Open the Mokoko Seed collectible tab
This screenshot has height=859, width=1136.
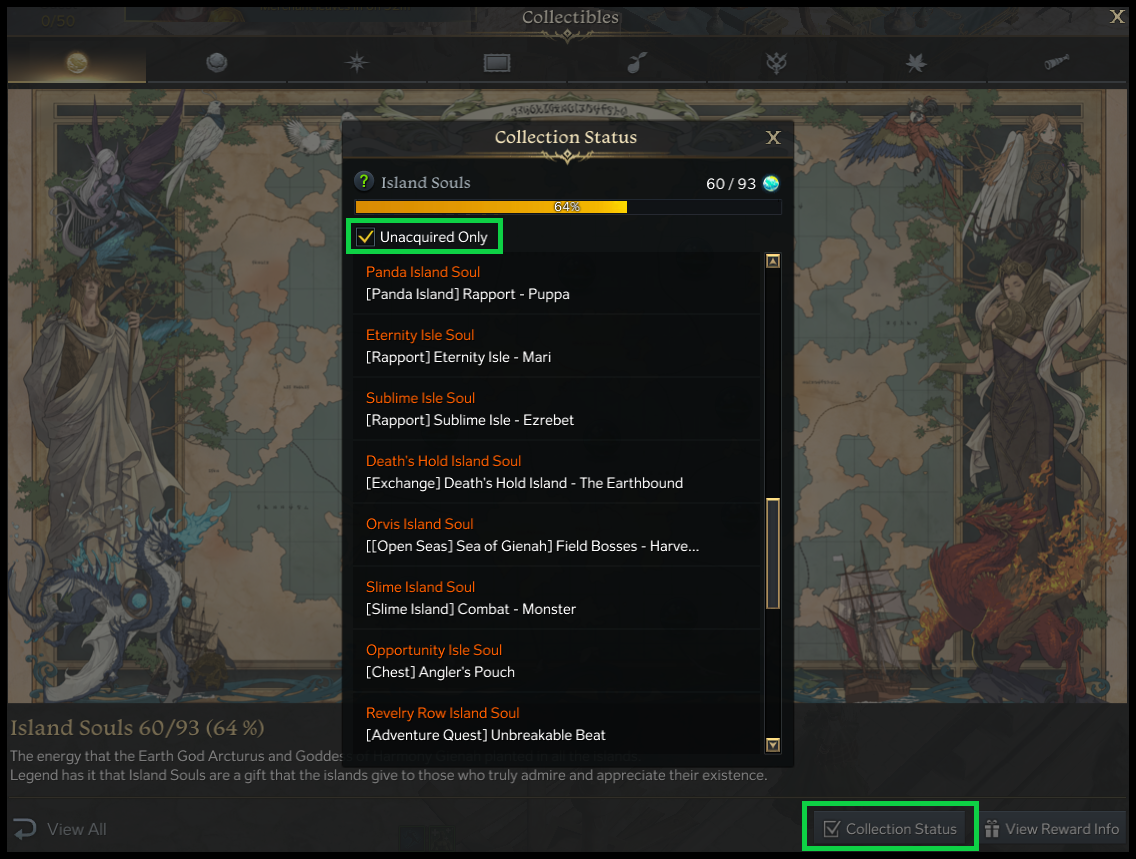pos(636,63)
